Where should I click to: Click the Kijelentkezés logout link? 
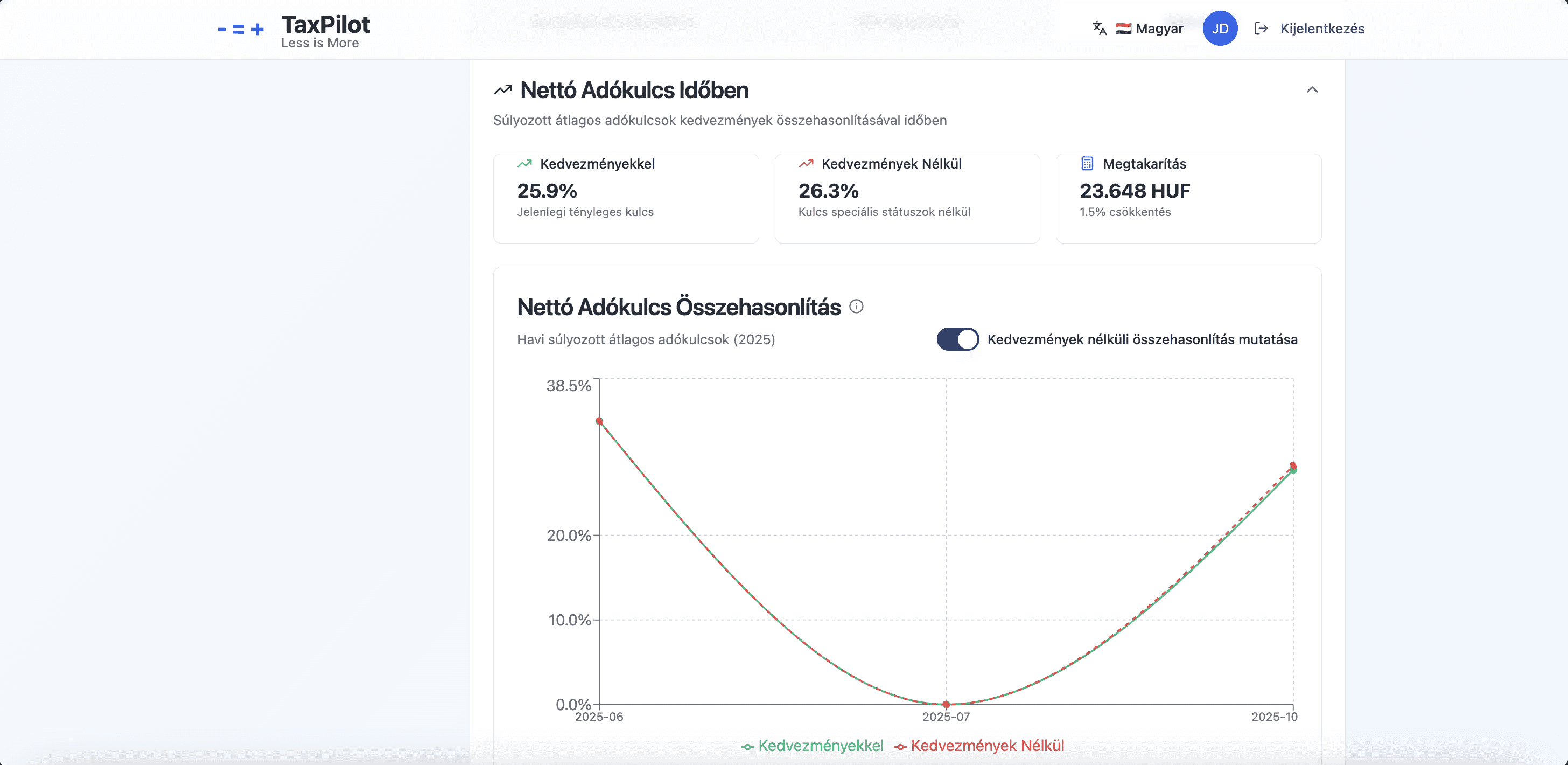coord(1321,29)
